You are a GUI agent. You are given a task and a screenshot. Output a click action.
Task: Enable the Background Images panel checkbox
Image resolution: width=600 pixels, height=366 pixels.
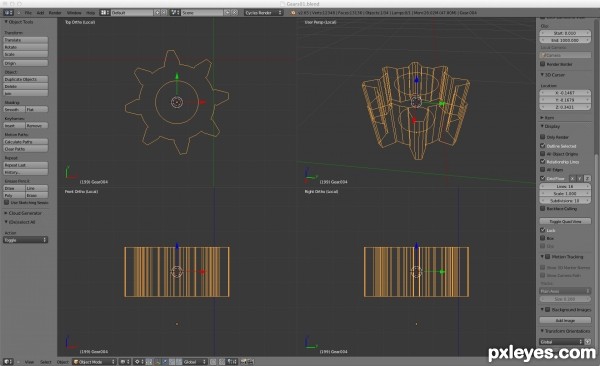click(548, 309)
